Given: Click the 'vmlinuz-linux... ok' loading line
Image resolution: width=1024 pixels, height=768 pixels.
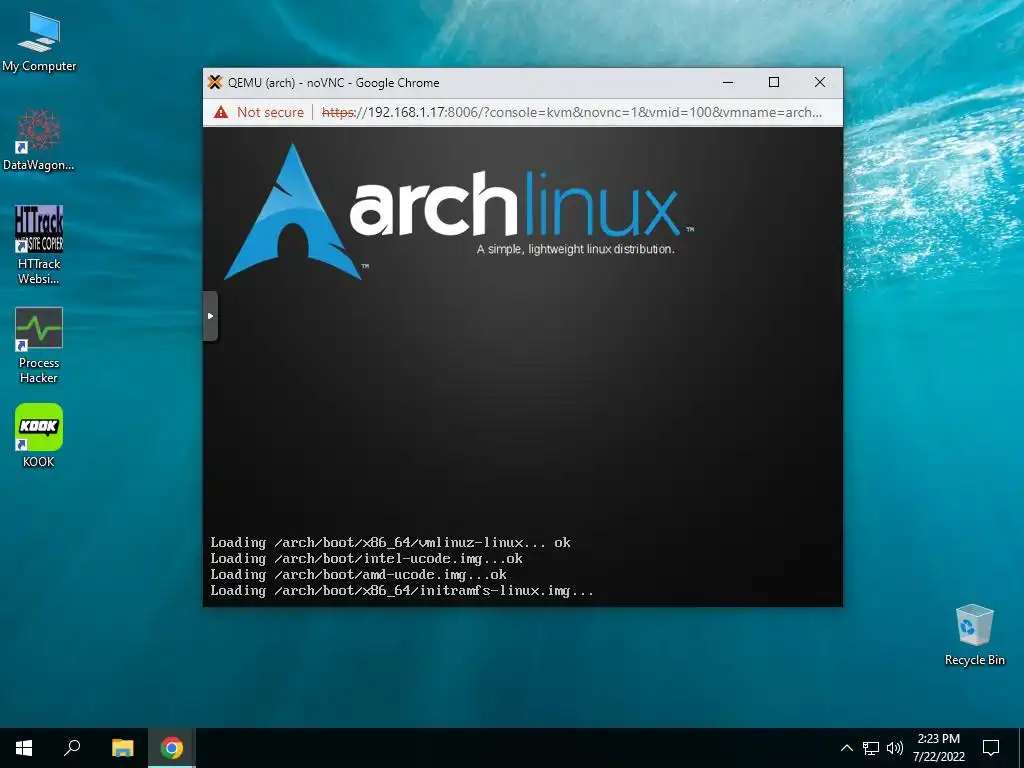Looking at the screenshot, I should (391, 543).
